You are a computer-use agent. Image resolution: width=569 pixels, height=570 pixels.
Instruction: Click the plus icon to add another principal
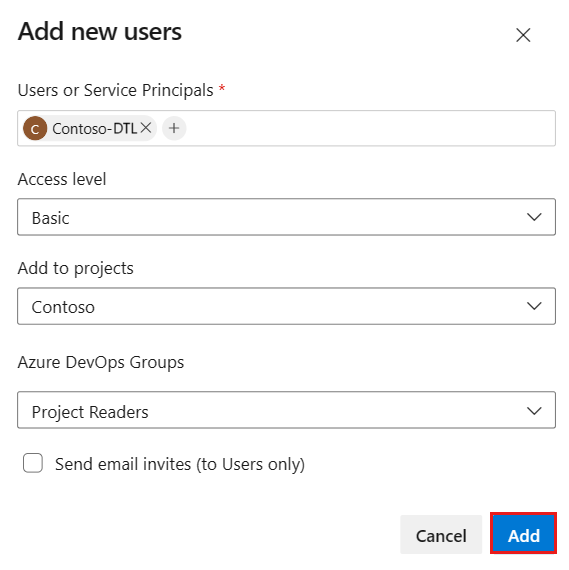click(174, 128)
